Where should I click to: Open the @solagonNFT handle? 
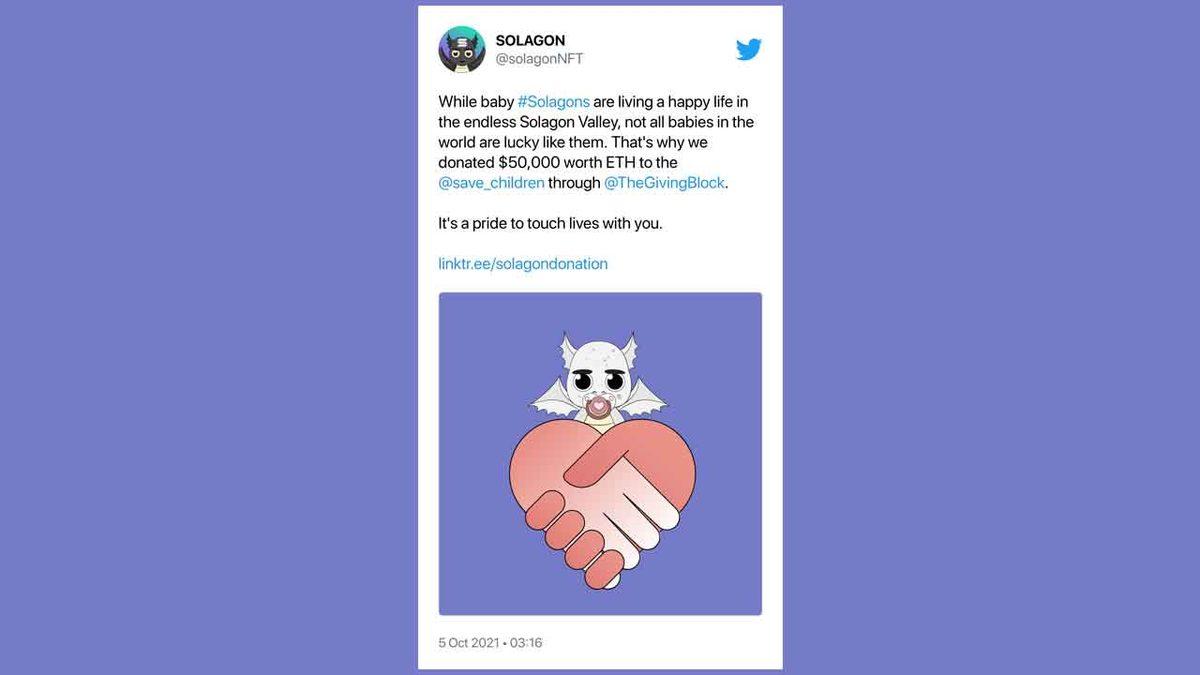pos(539,59)
